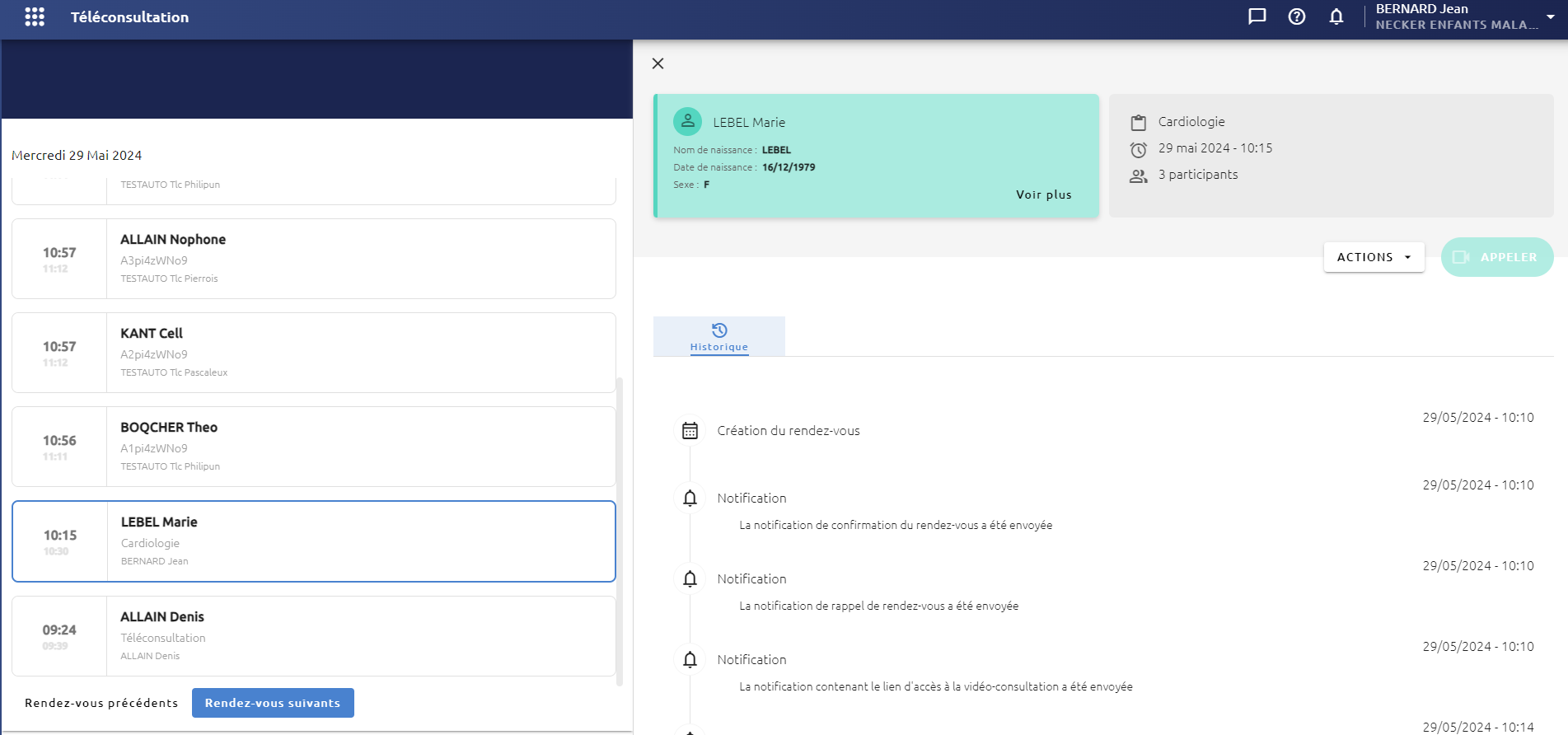
Task: Click the bell icon for rappel notification
Action: click(690, 578)
